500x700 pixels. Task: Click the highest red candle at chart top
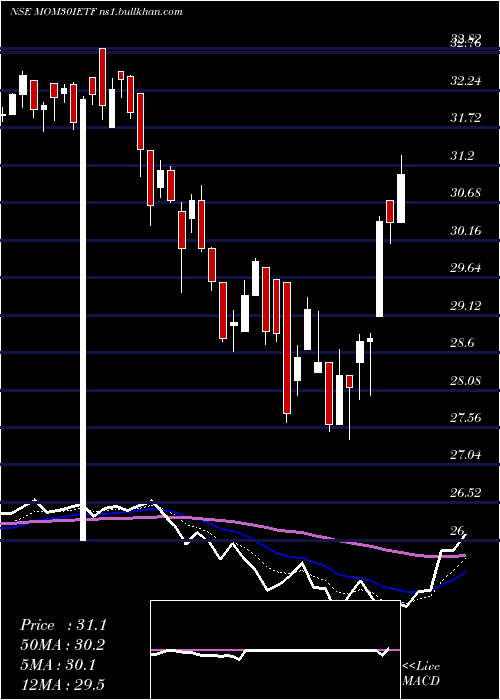(103, 77)
